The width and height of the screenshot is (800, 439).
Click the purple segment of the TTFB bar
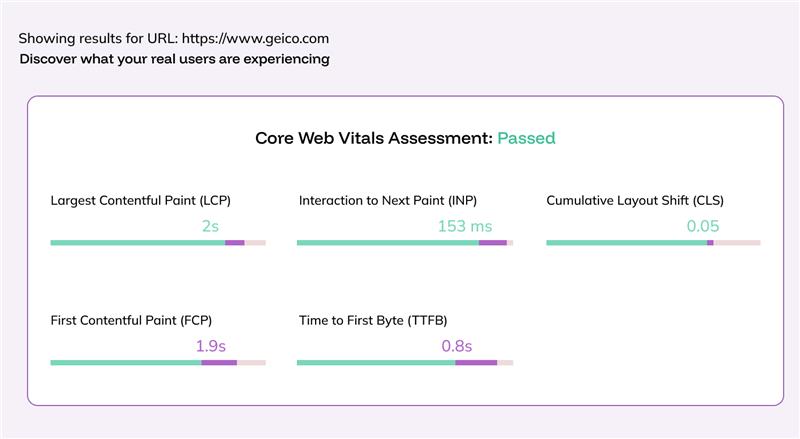476,362
